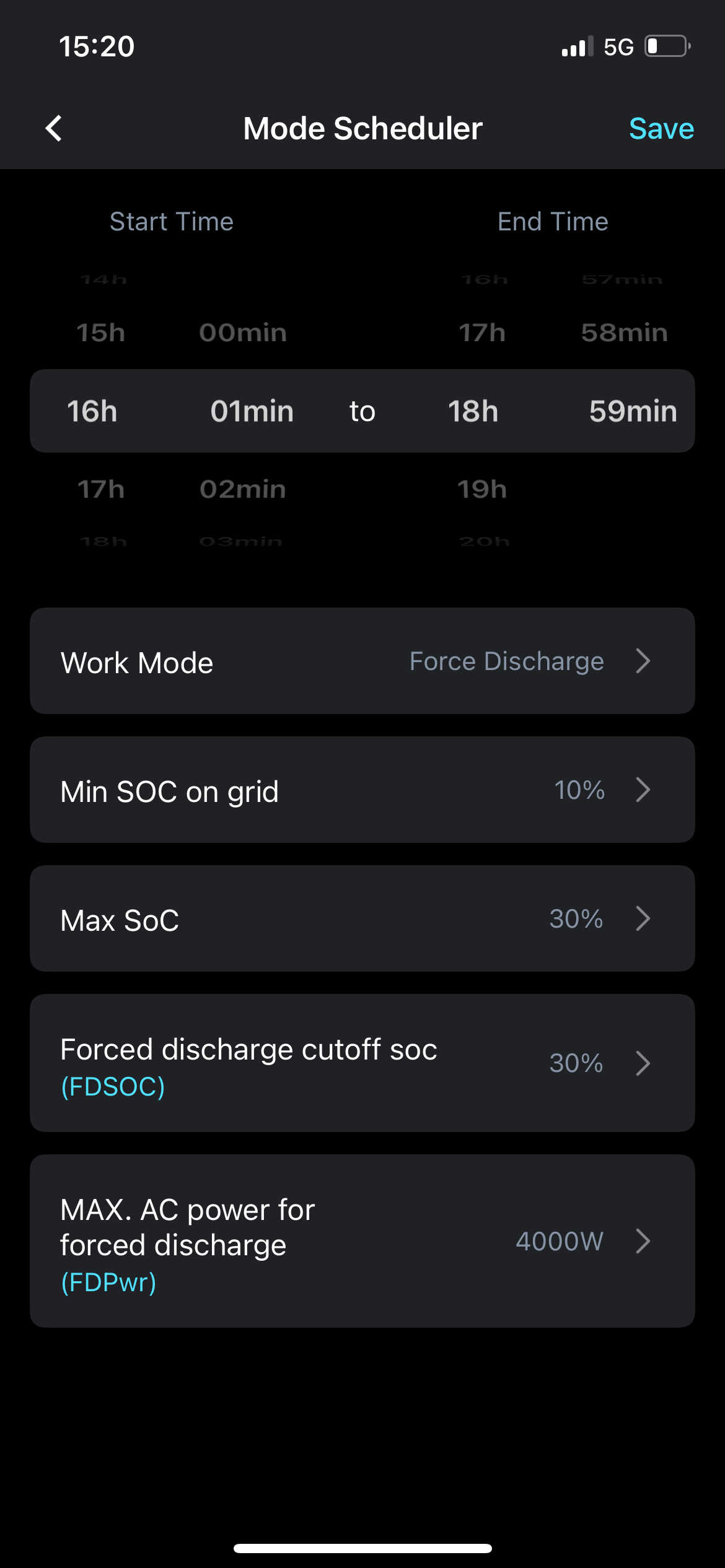Image resolution: width=725 pixels, height=1568 pixels.
Task: Pick 58min in end minute picker
Action: click(624, 333)
